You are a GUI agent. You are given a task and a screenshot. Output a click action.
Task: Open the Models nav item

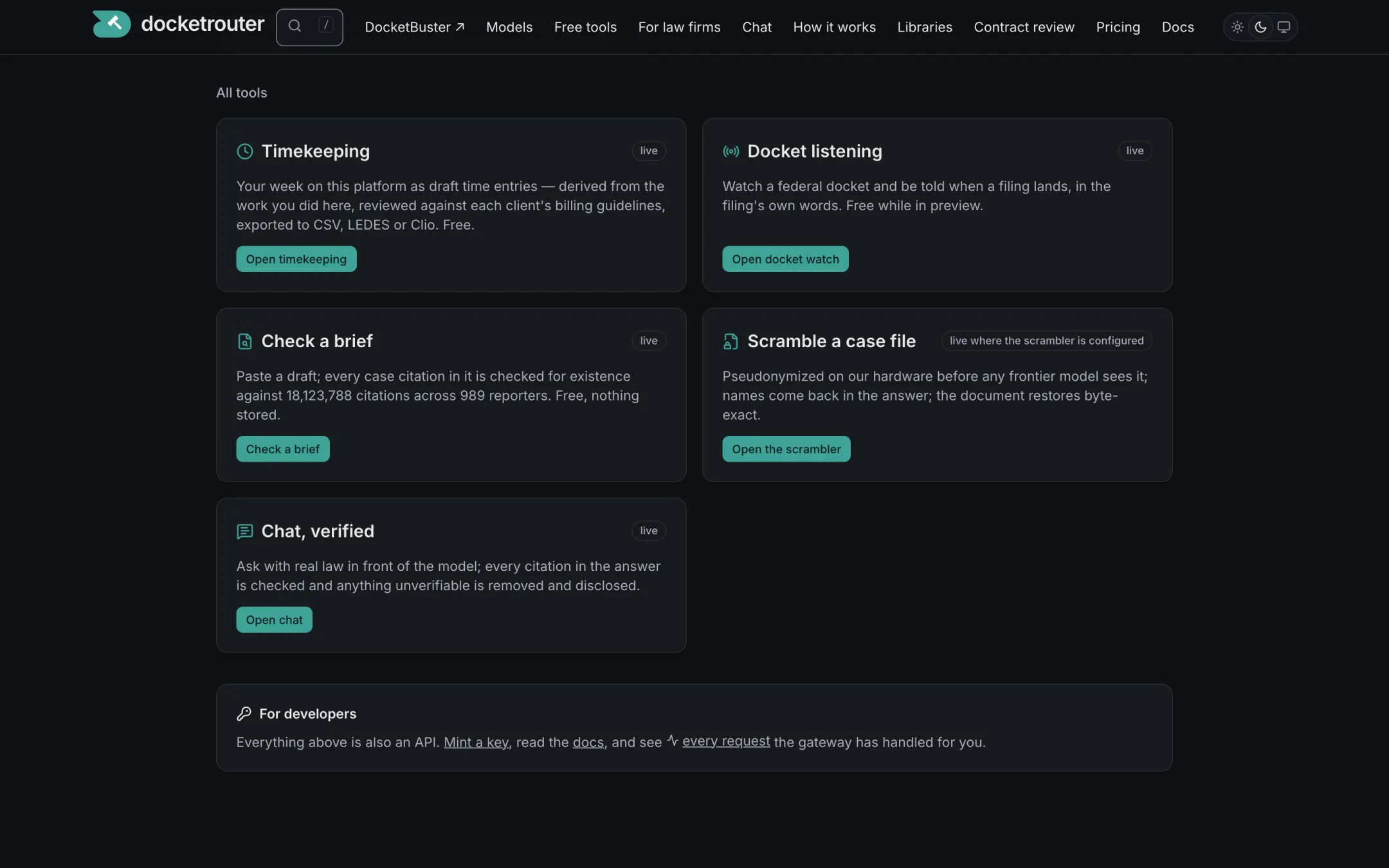[509, 27]
